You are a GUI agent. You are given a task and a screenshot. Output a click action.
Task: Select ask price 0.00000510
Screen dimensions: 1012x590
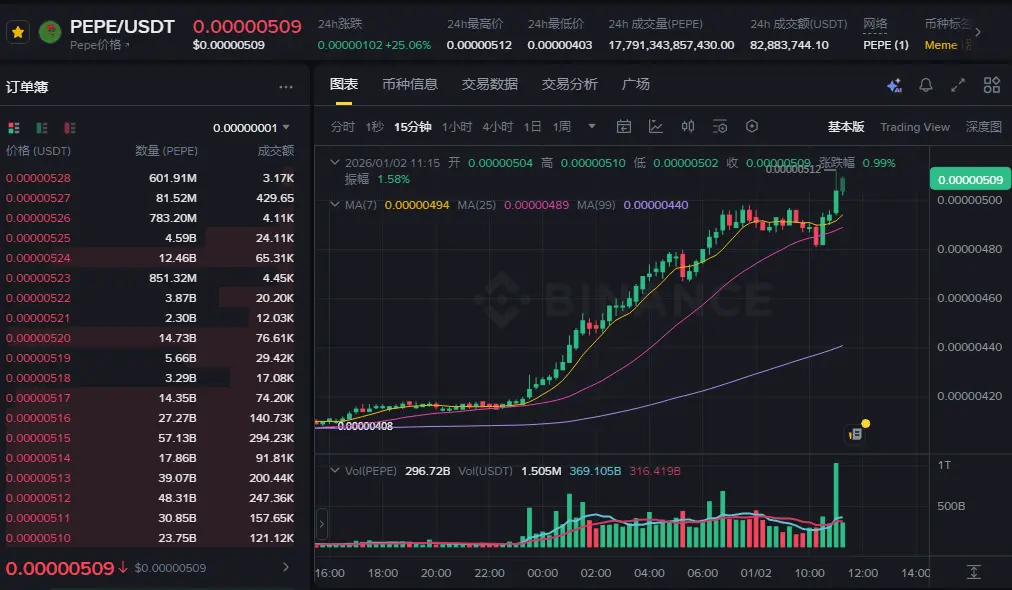(38, 538)
